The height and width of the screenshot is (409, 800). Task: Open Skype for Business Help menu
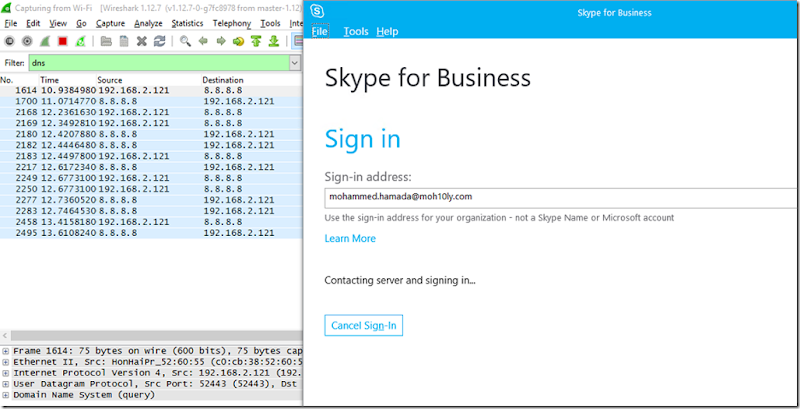[387, 32]
